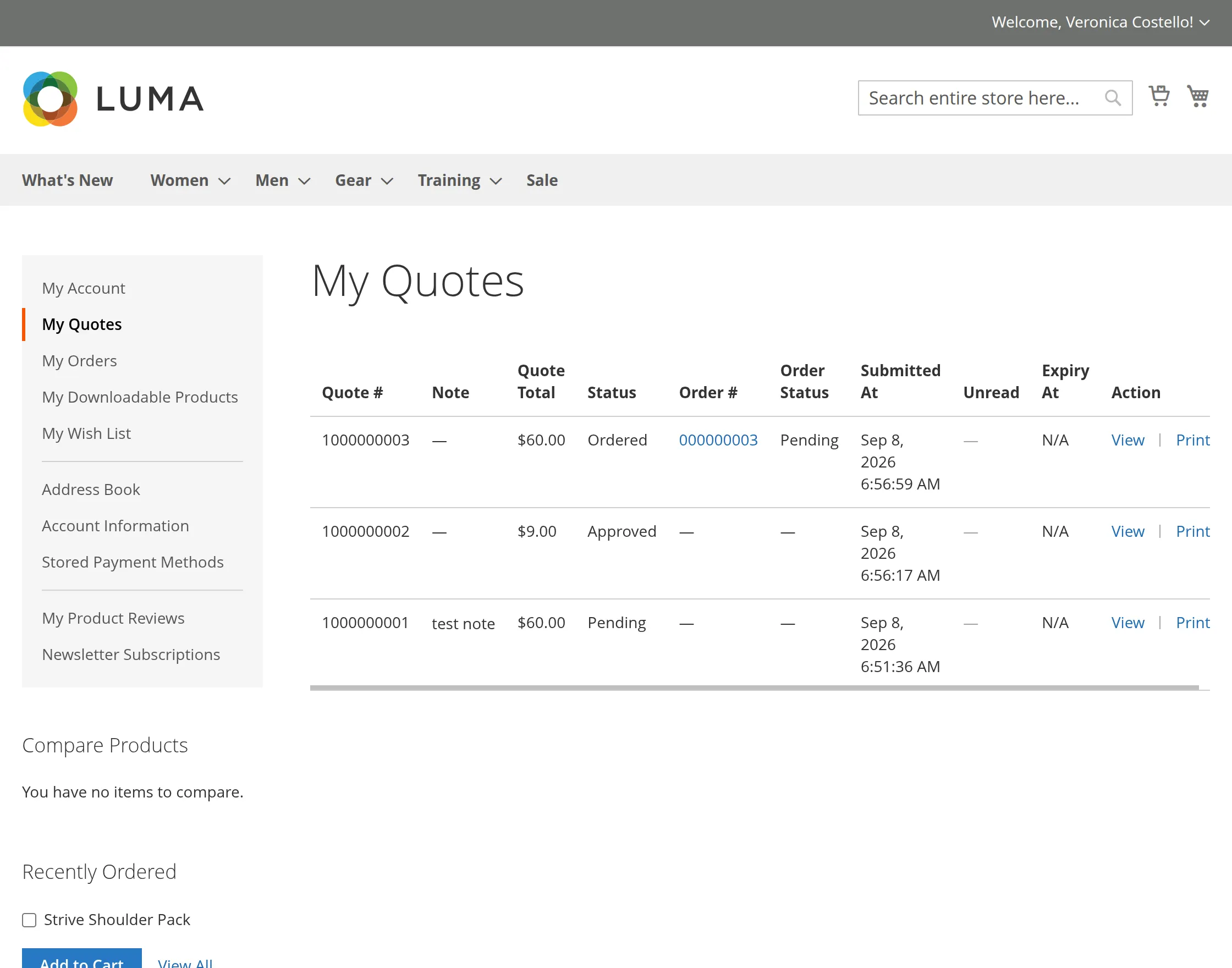Click quote number 1000000001 text
1232x968 pixels.
click(x=366, y=622)
